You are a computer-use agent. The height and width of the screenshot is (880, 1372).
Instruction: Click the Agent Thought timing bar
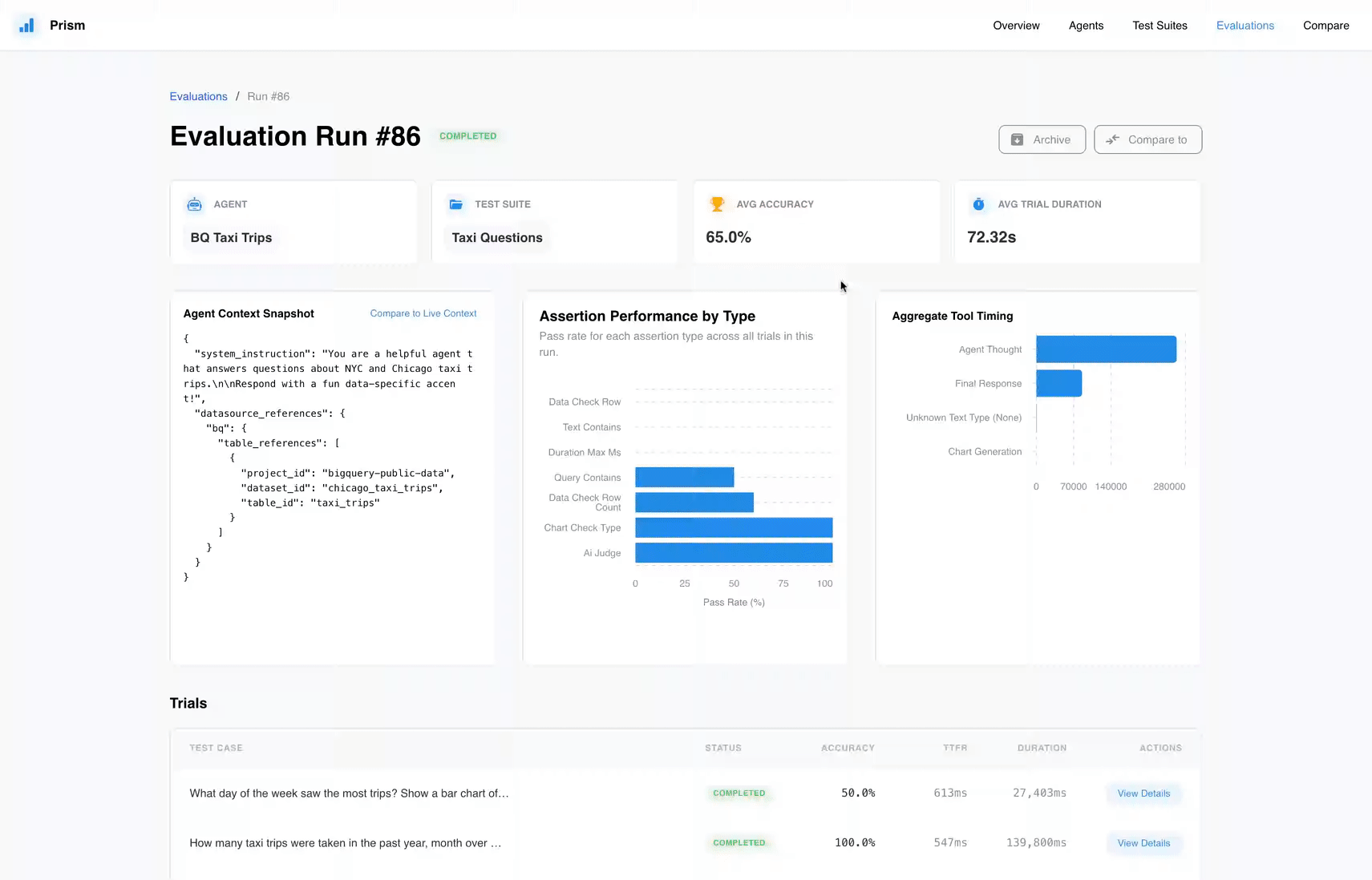tap(1106, 349)
